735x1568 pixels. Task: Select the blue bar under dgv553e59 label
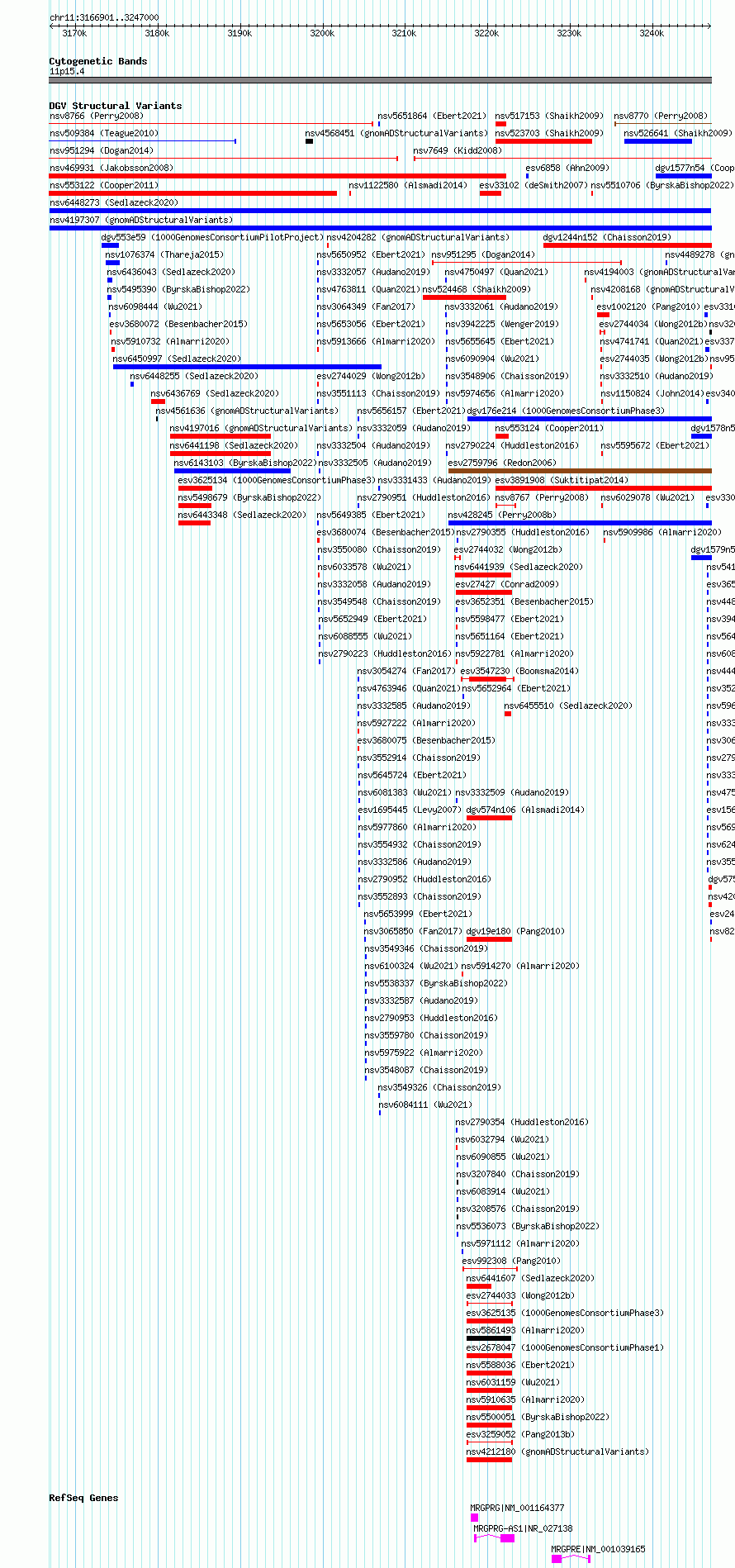pos(110,245)
